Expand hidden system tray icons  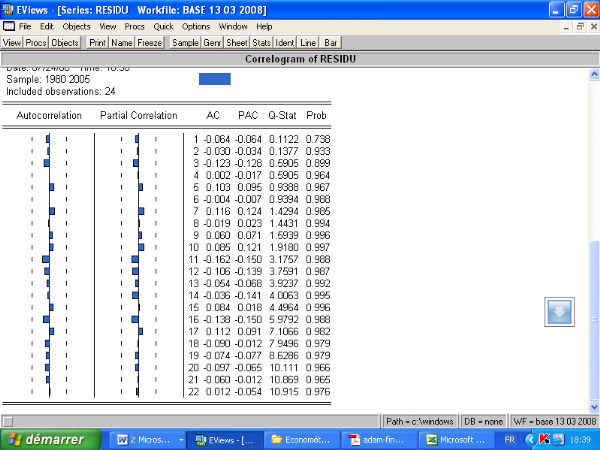coord(530,440)
